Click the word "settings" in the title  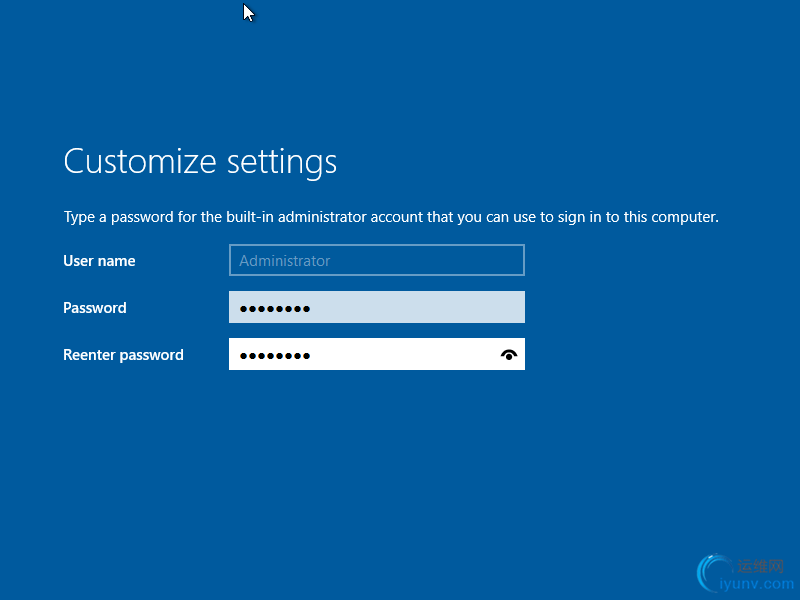coord(282,162)
